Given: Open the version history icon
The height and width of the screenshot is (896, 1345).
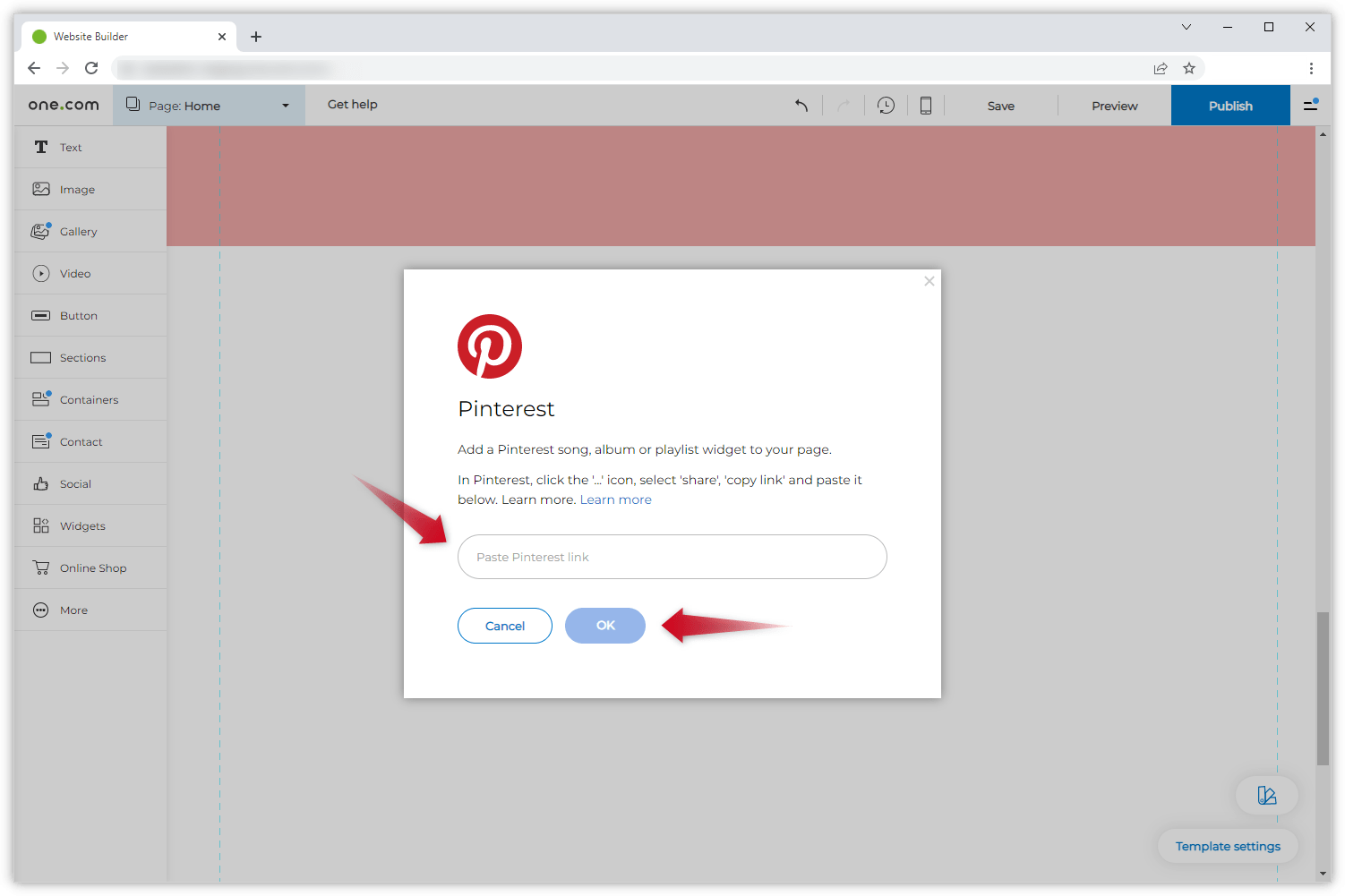Looking at the screenshot, I should [886, 105].
